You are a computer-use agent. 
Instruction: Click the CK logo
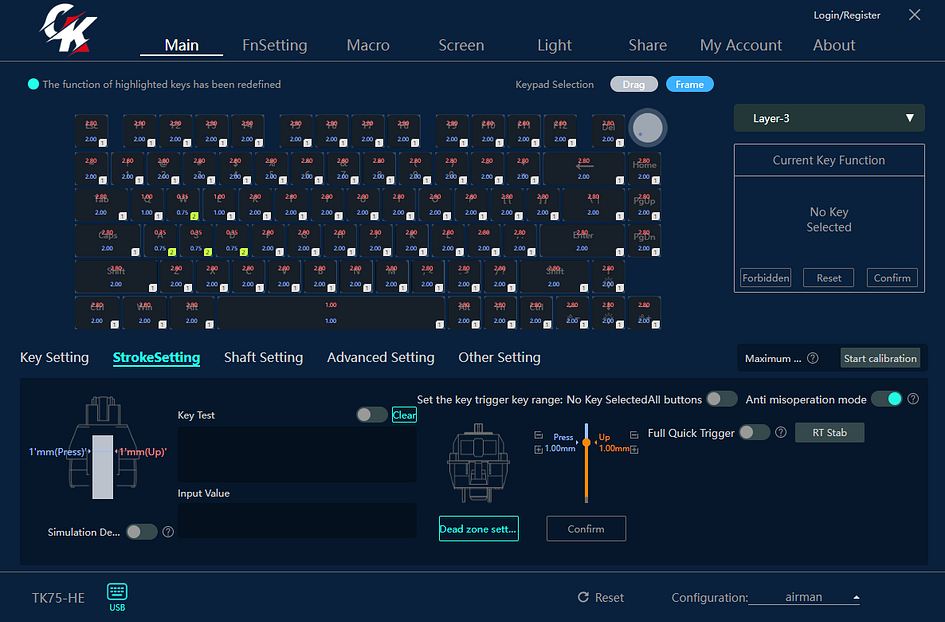coord(68,28)
